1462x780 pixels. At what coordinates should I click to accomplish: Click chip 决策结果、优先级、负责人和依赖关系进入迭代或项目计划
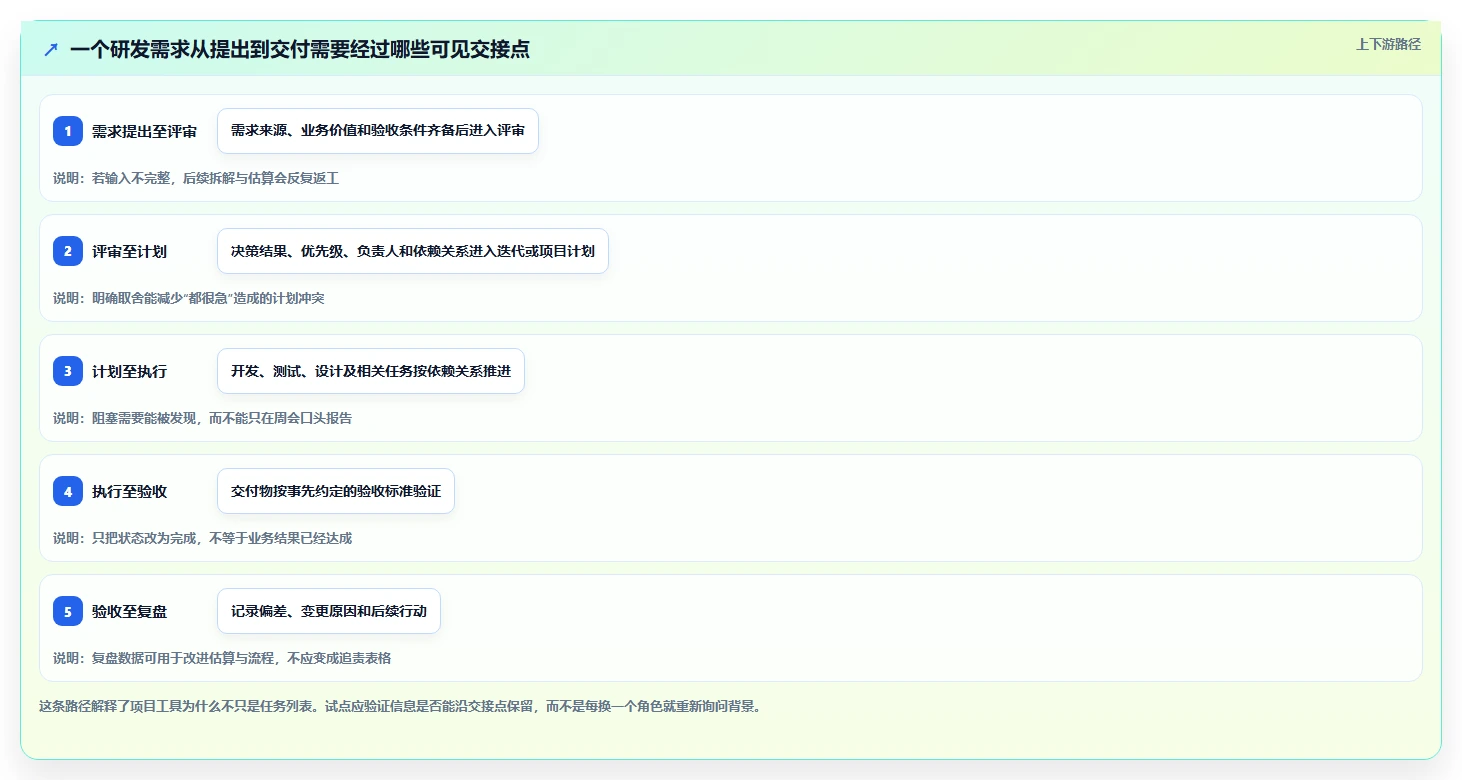point(413,251)
